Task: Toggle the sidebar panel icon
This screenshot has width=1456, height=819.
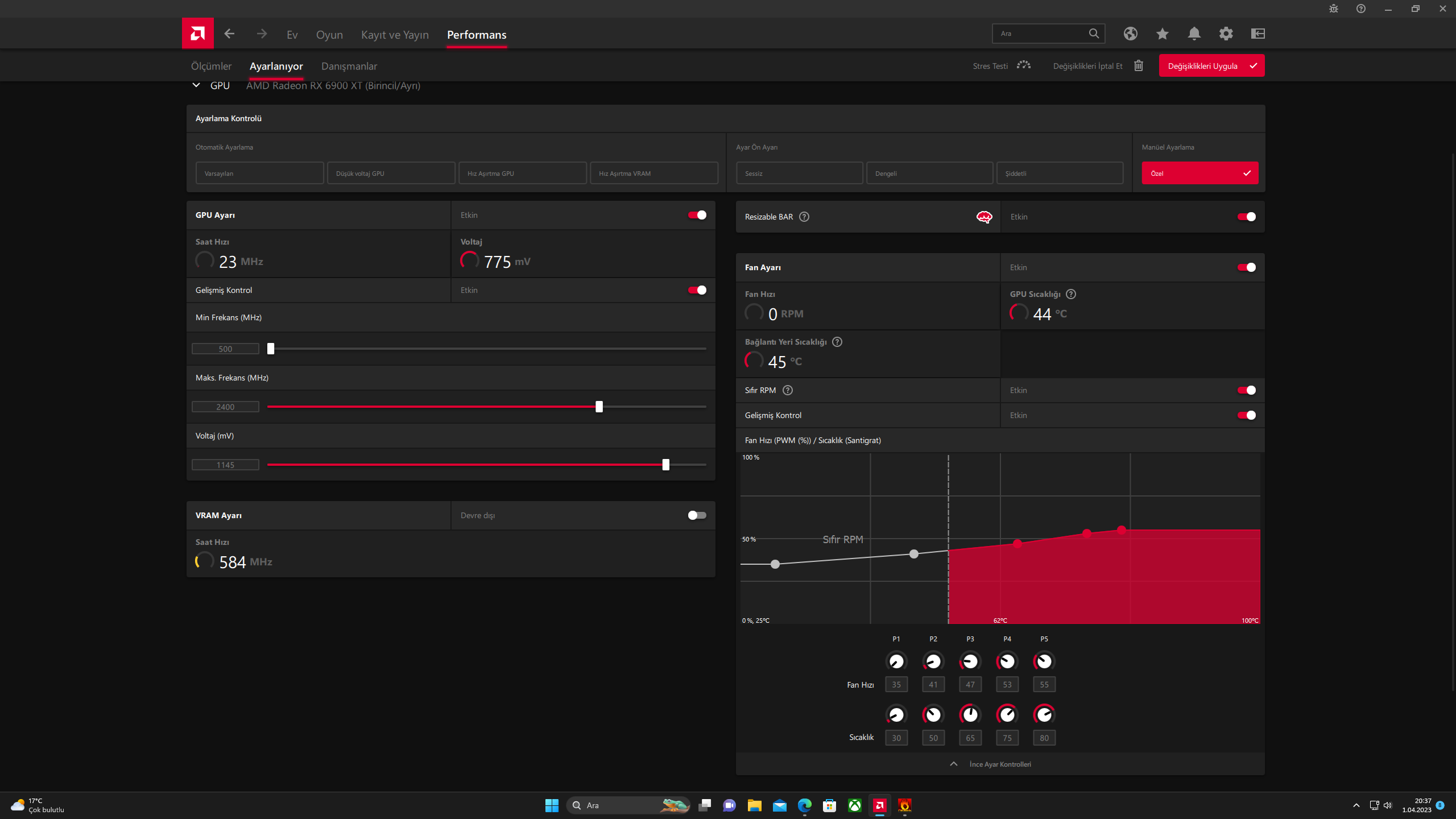Action: point(1258,34)
